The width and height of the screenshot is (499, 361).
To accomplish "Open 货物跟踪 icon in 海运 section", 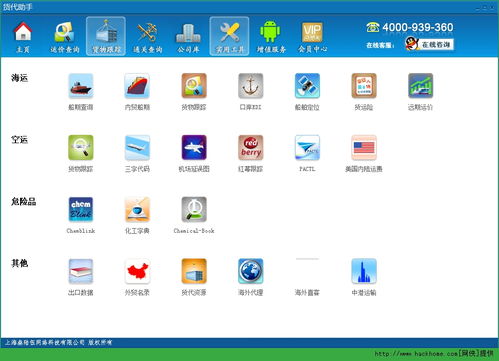I will (x=194, y=86).
